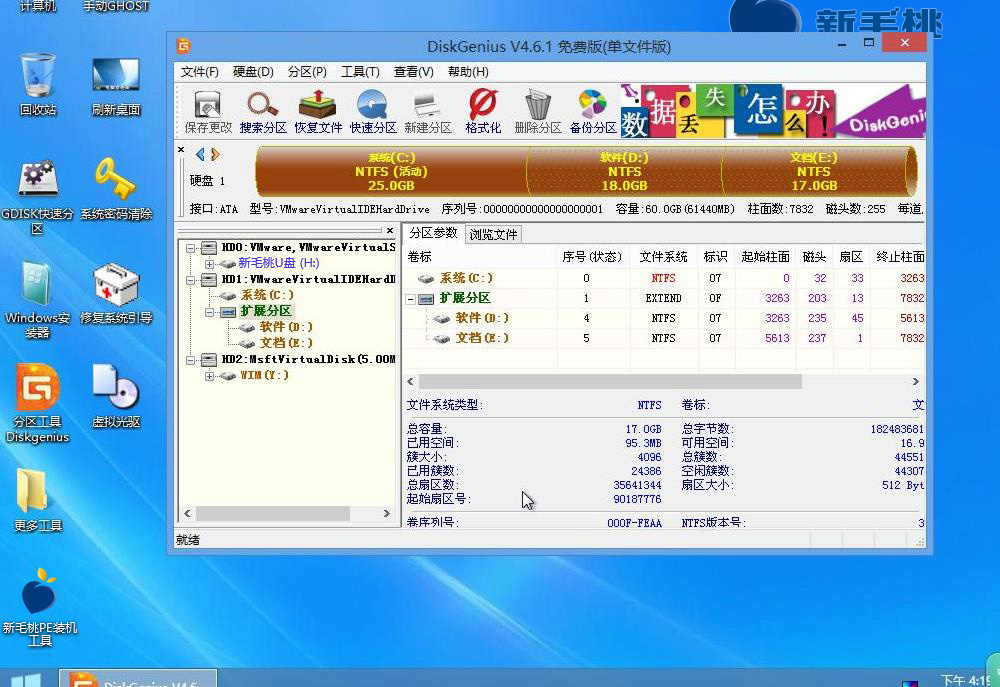Close the disk tree panel

pos(390,230)
